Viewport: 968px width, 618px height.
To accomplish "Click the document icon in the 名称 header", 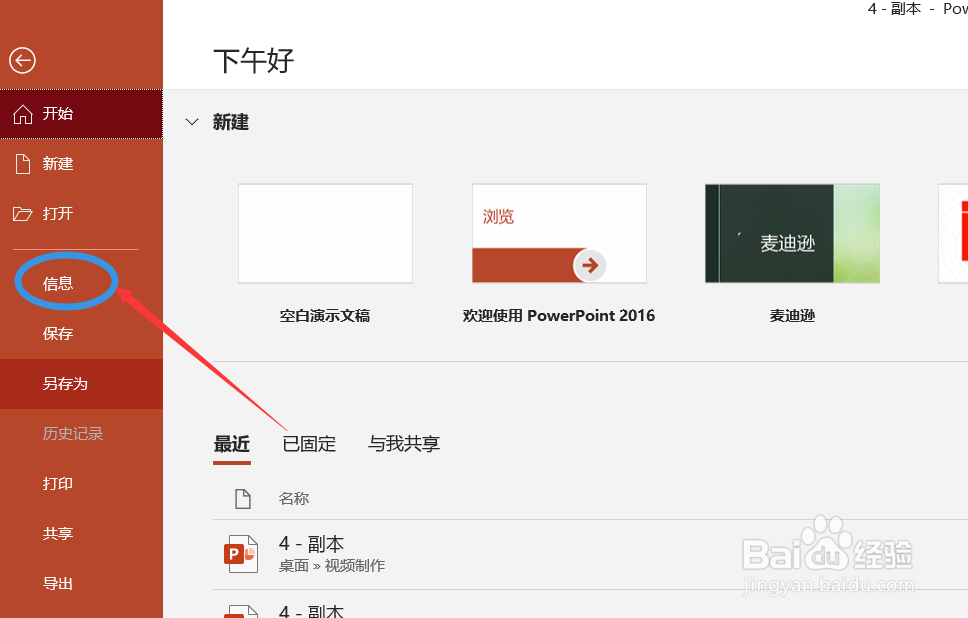I will coord(243,498).
